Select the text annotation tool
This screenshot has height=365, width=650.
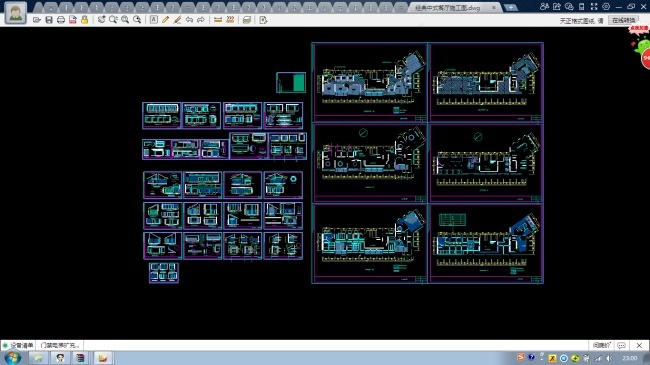(x=154, y=19)
